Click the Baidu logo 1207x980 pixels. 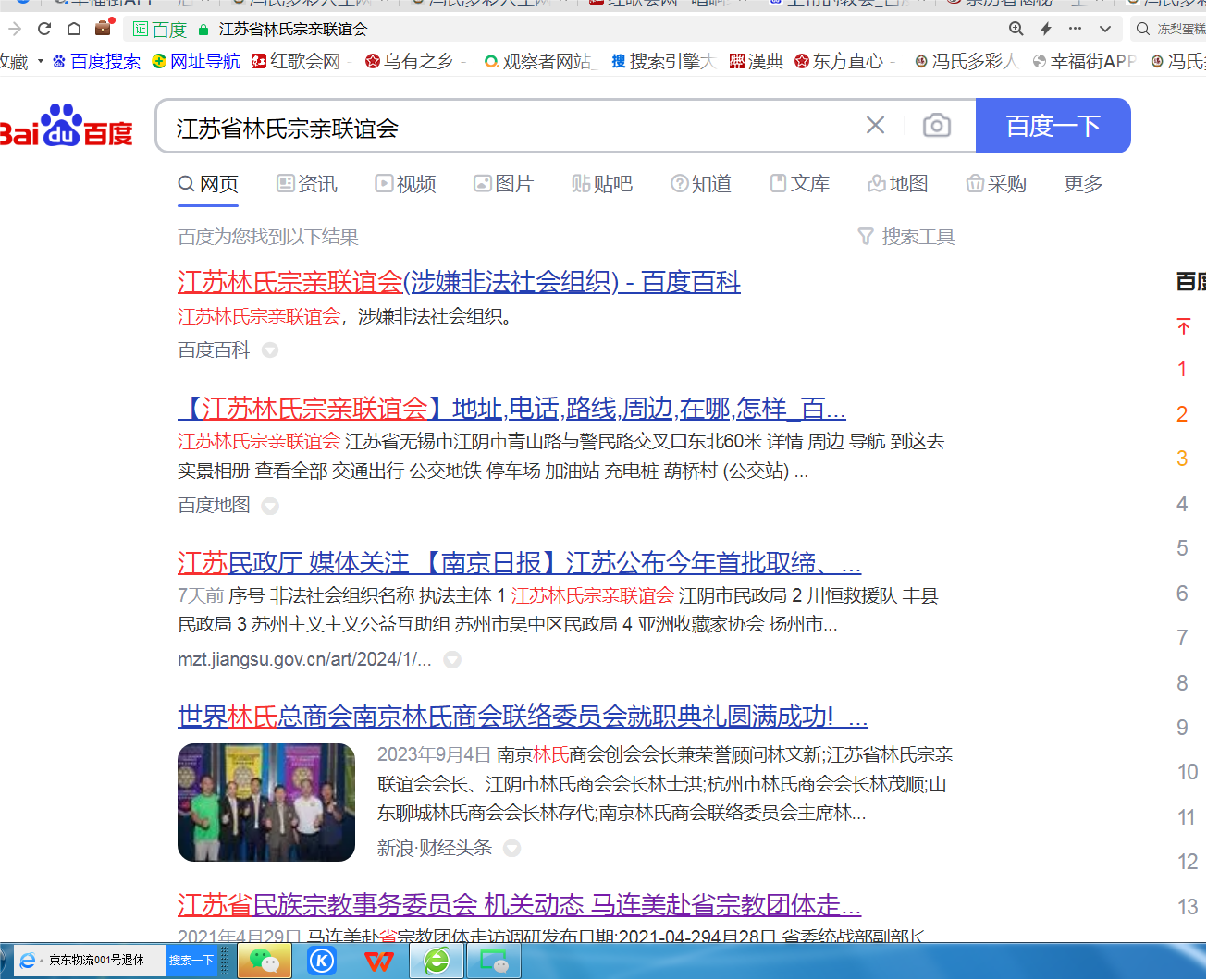pyautogui.click(x=67, y=125)
